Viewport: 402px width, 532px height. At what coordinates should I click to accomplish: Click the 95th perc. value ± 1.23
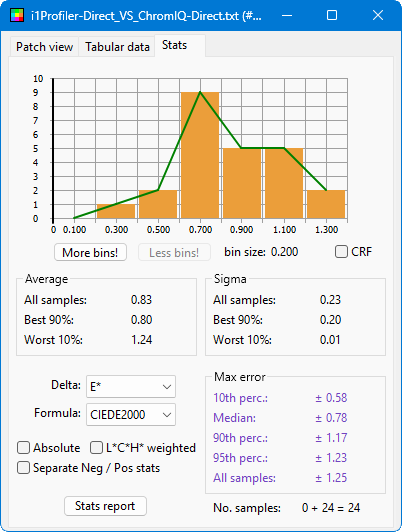tap(331, 458)
